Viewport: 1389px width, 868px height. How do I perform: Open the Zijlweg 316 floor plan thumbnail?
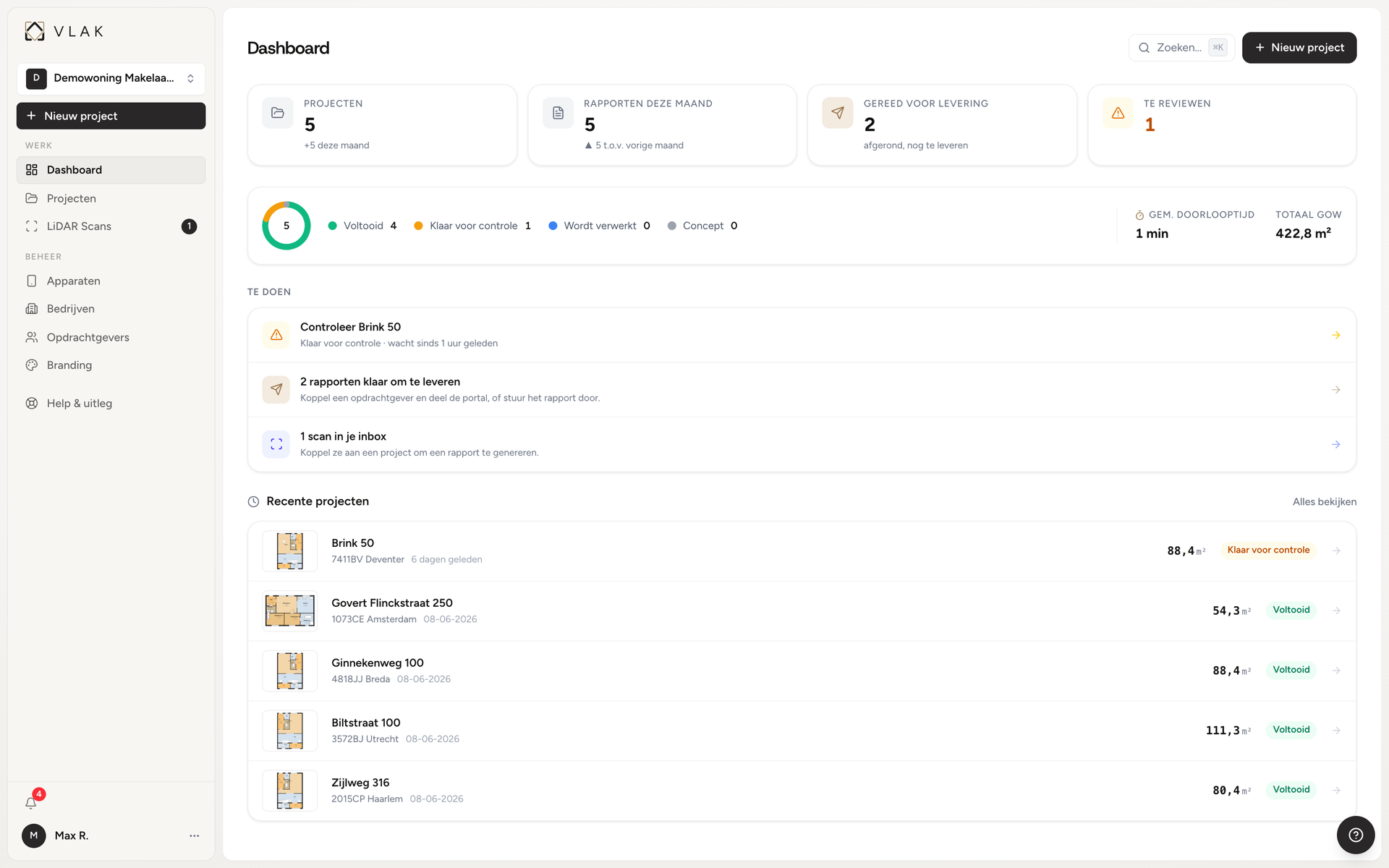pyautogui.click(x=289, y=791)
